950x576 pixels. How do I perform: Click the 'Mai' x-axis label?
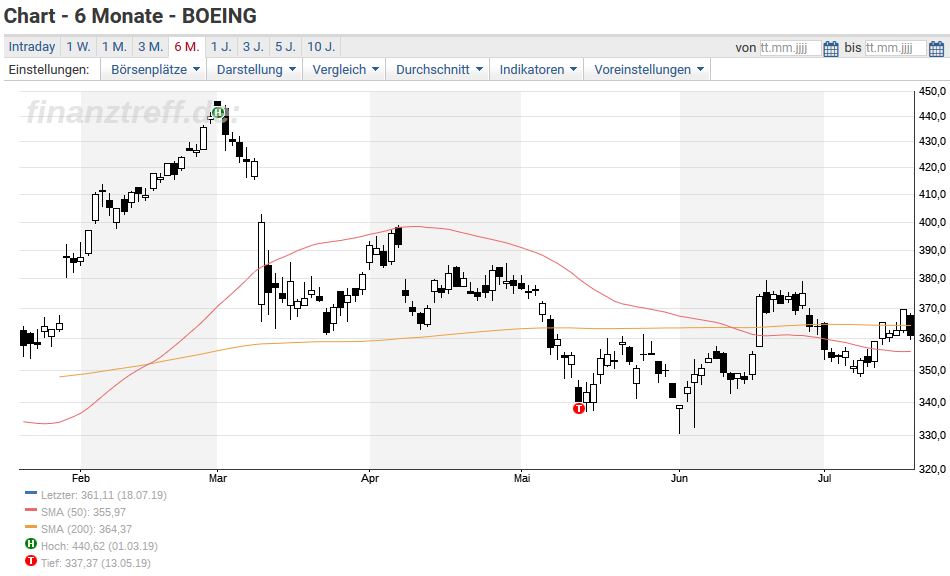point(522,478)
